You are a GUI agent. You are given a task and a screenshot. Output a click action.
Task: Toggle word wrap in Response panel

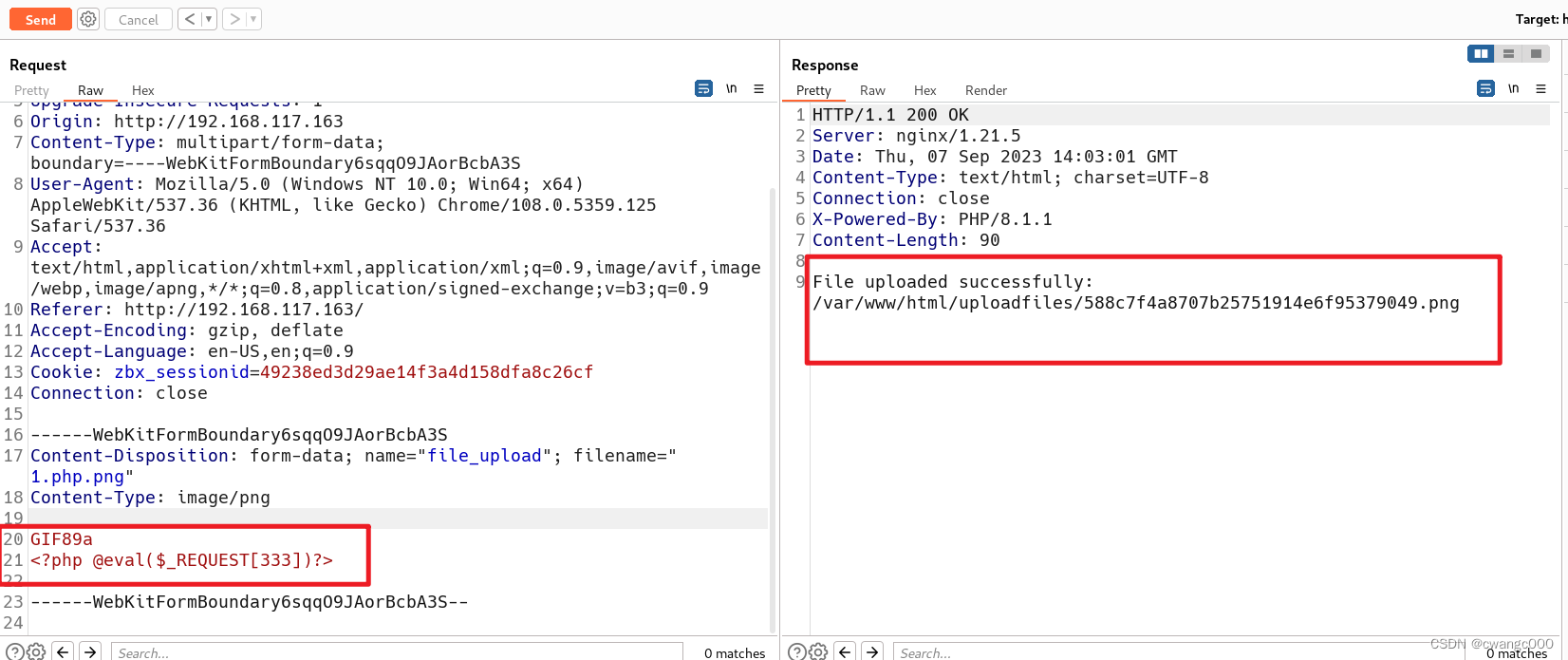coord(1485,88)
